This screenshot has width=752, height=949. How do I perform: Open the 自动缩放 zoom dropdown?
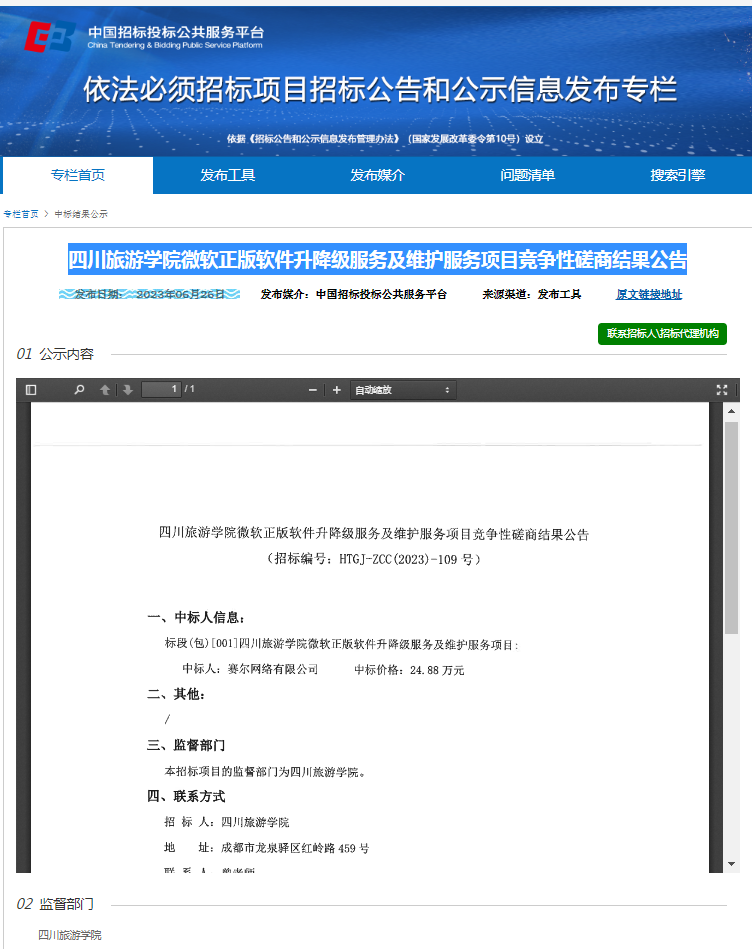403,390
